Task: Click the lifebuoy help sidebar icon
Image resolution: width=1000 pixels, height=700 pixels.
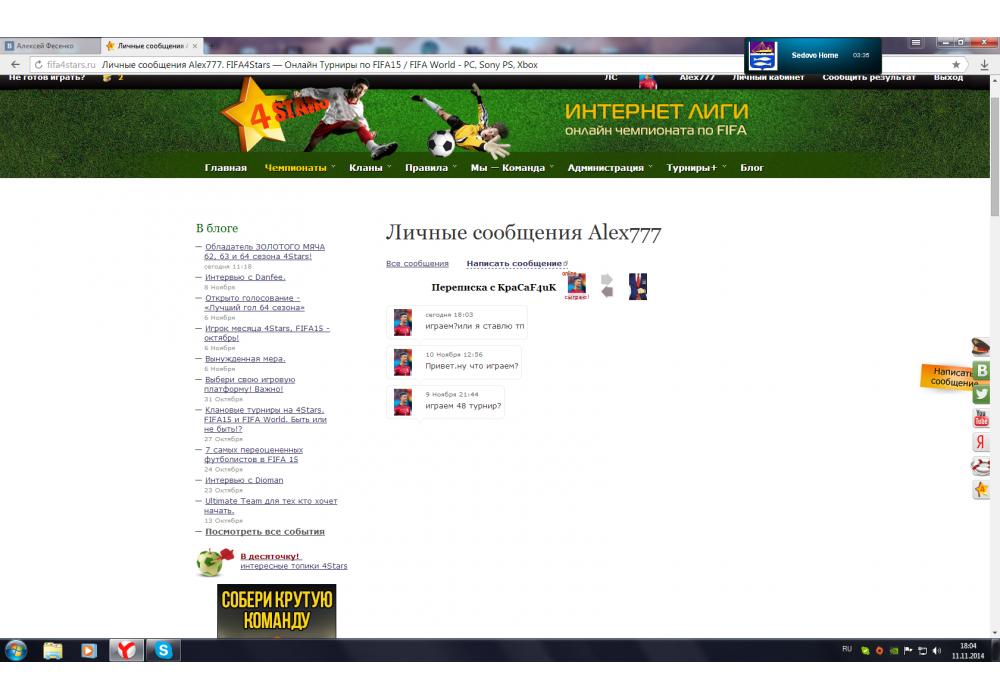Action: [x=982, y=466]
